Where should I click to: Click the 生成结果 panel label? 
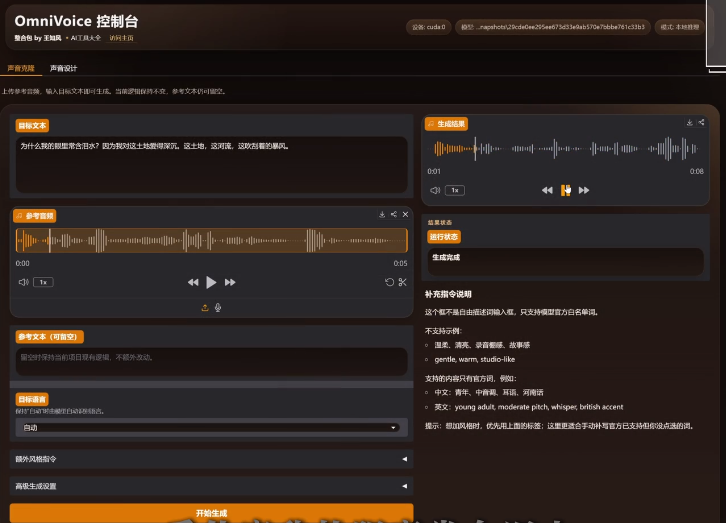coord(446,124)
